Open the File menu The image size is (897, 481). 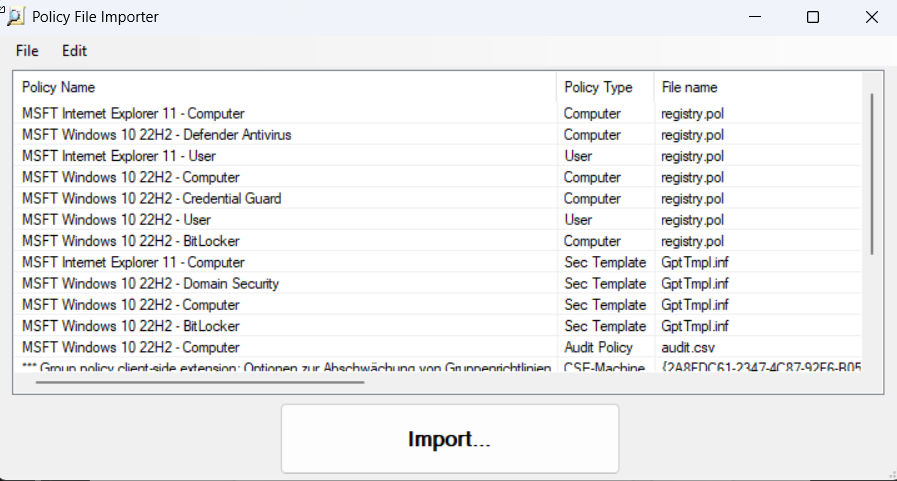click(27, 51)
